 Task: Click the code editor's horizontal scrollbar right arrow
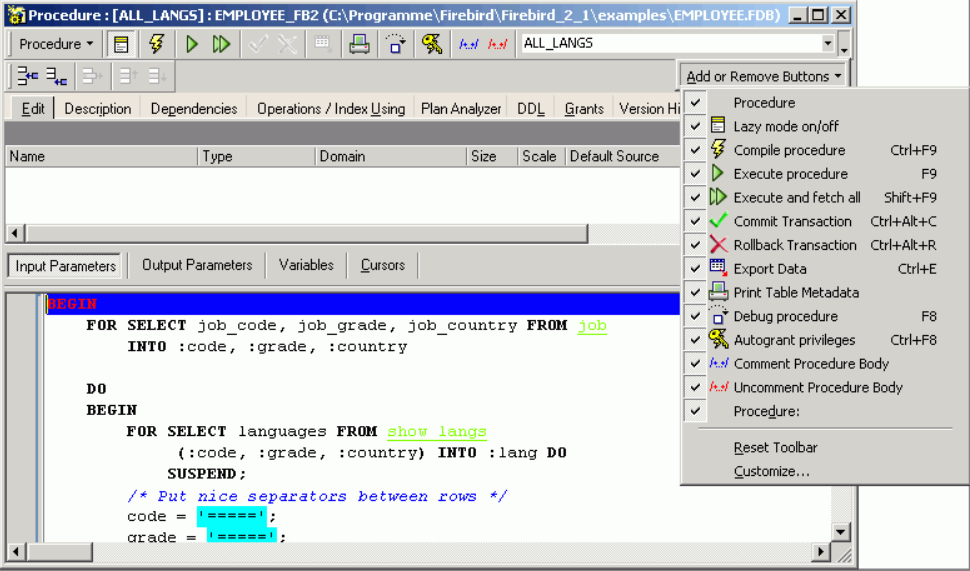[x=821, y=552]
